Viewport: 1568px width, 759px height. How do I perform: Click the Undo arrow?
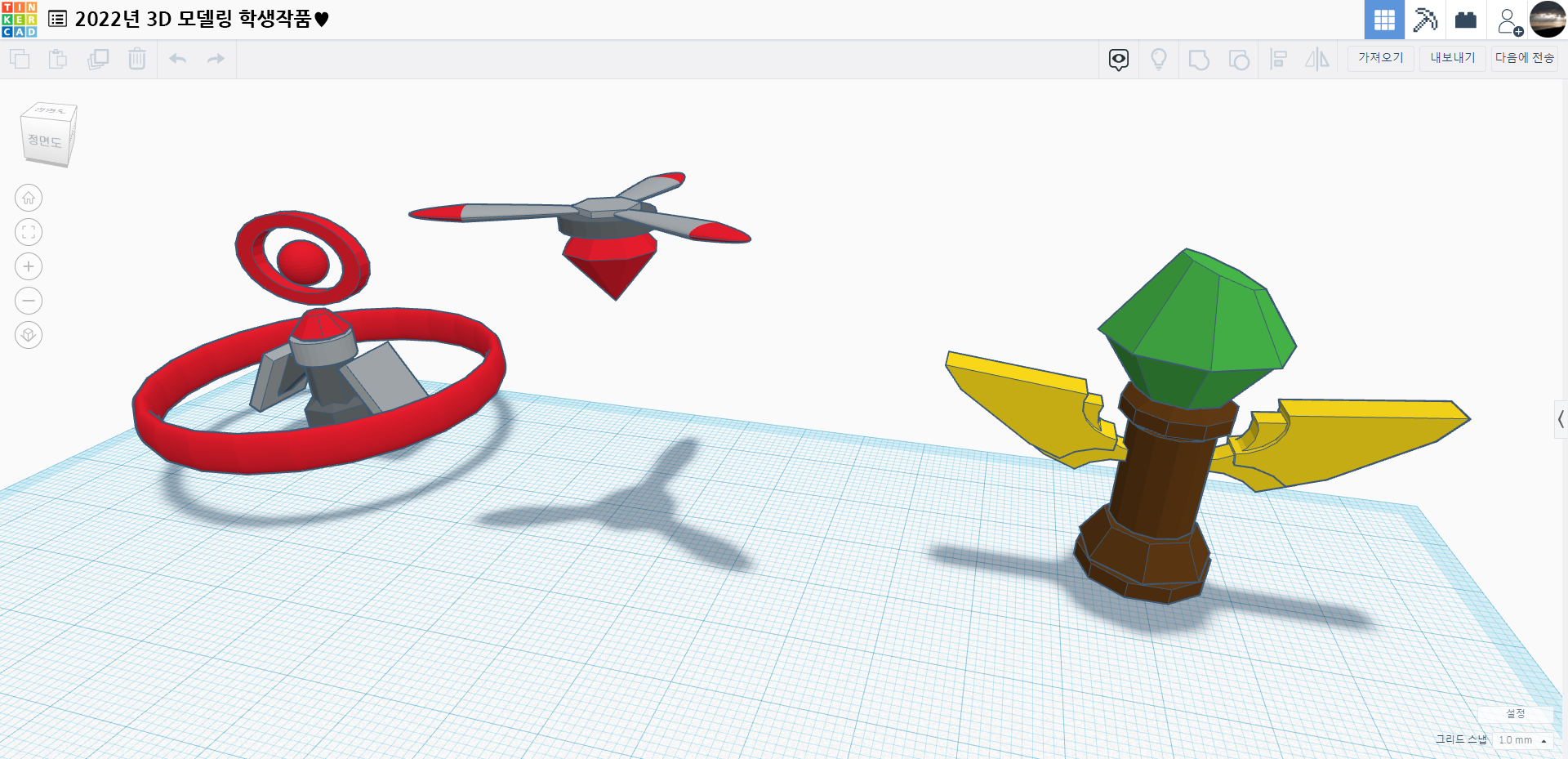point(178,59)
